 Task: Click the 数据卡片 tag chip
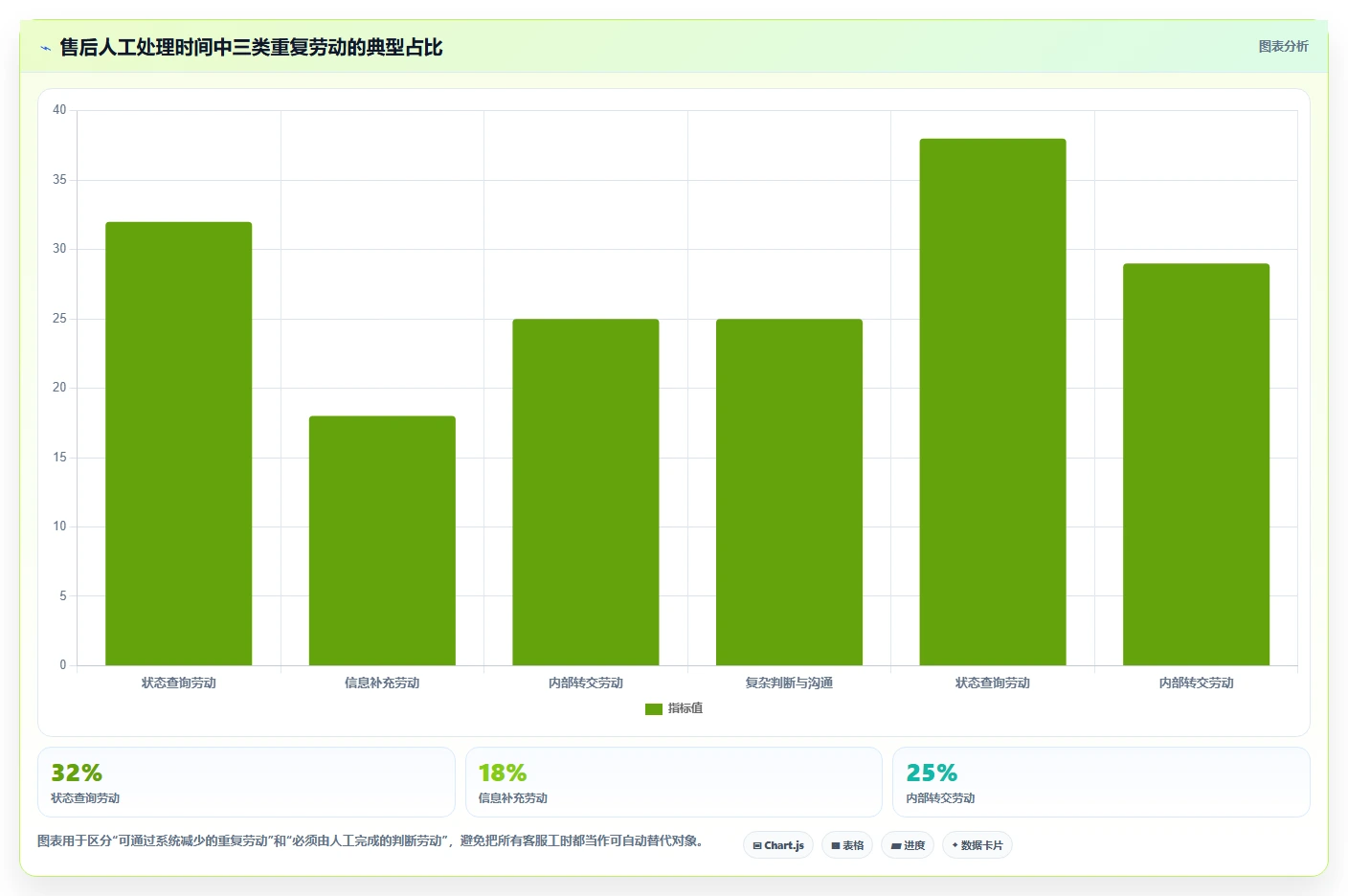pyautogui.click(x=977, y=845)
